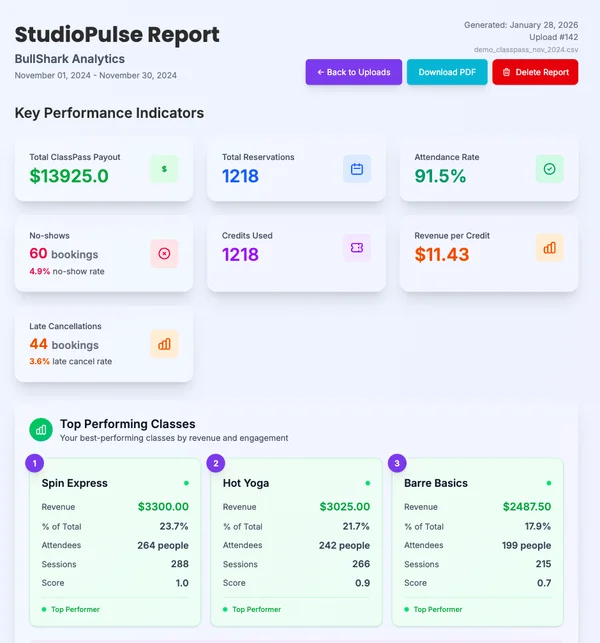Click the dollar sign payout icon
The width and height of the screenshot is (600, 643).
point(164,169)
